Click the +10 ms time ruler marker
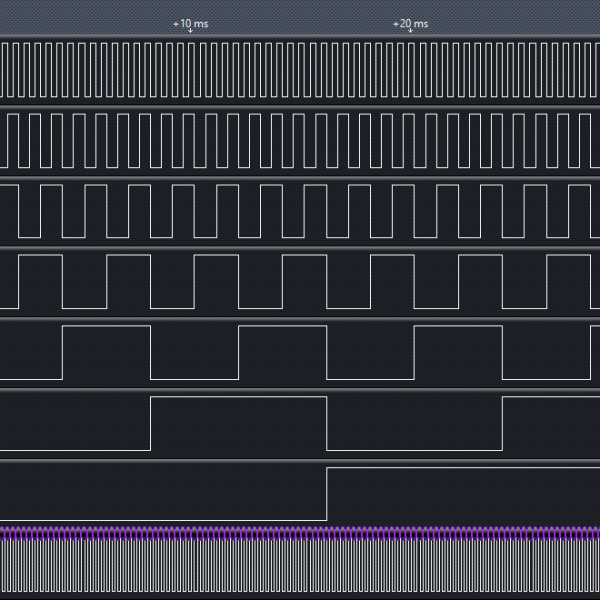This screenshot has height=600, width=600. pos(191,24)
